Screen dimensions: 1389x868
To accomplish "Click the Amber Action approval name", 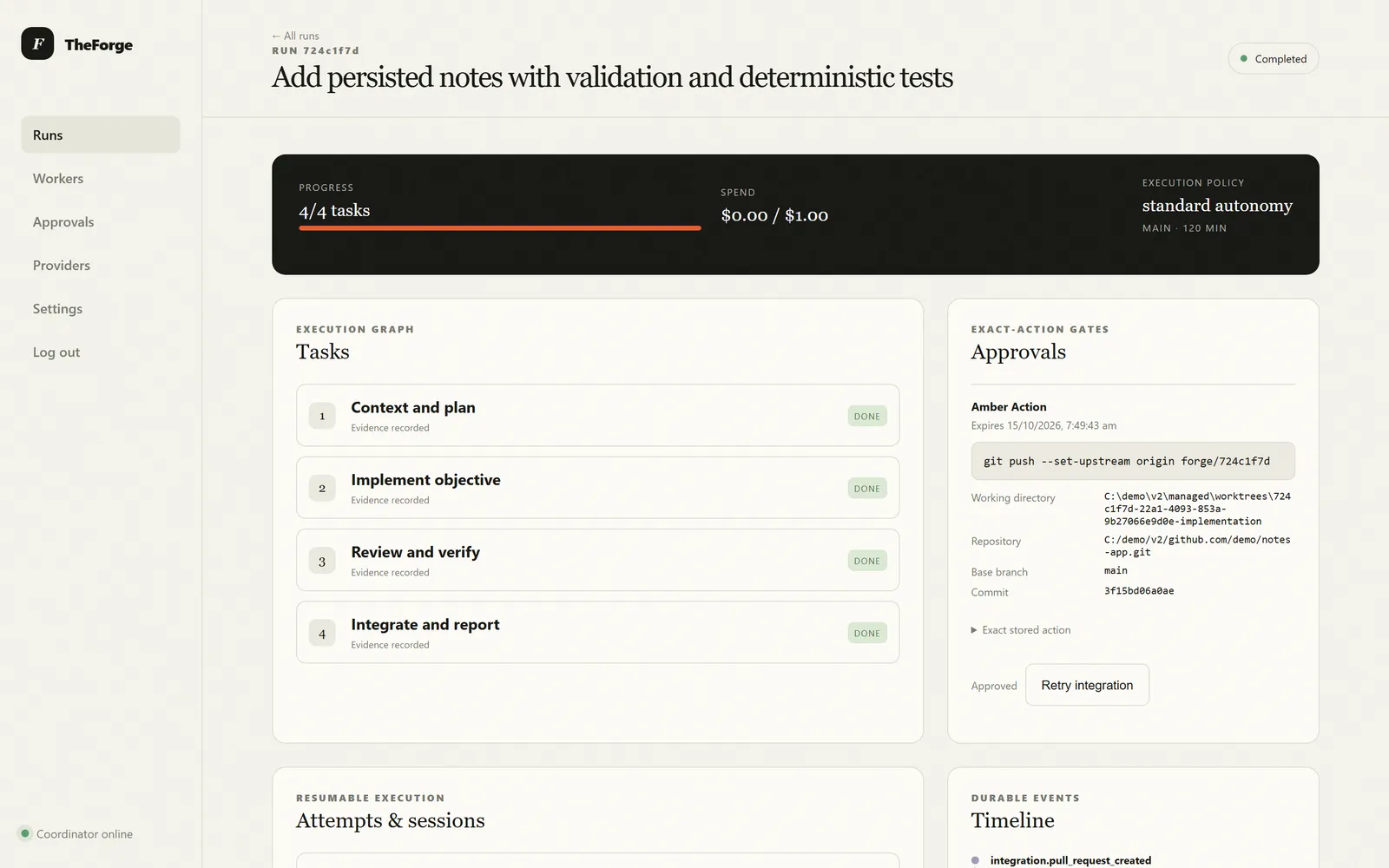I will point(1009,406).
